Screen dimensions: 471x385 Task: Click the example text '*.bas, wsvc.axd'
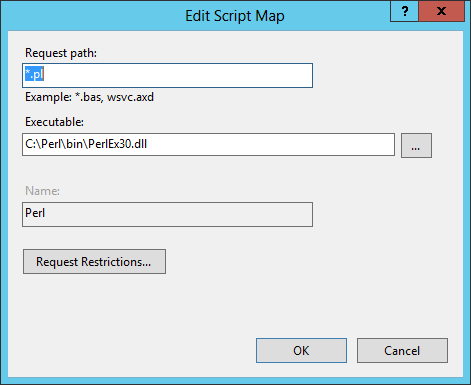pos(114,97)
